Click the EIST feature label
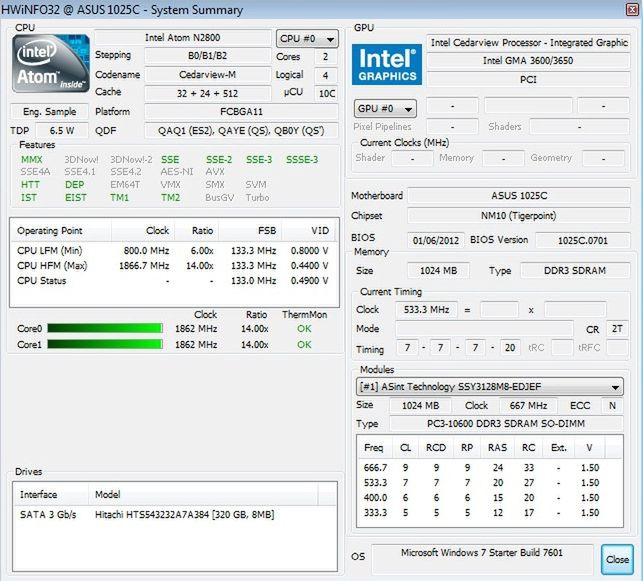The image size is (643, 581). point(75,198)
